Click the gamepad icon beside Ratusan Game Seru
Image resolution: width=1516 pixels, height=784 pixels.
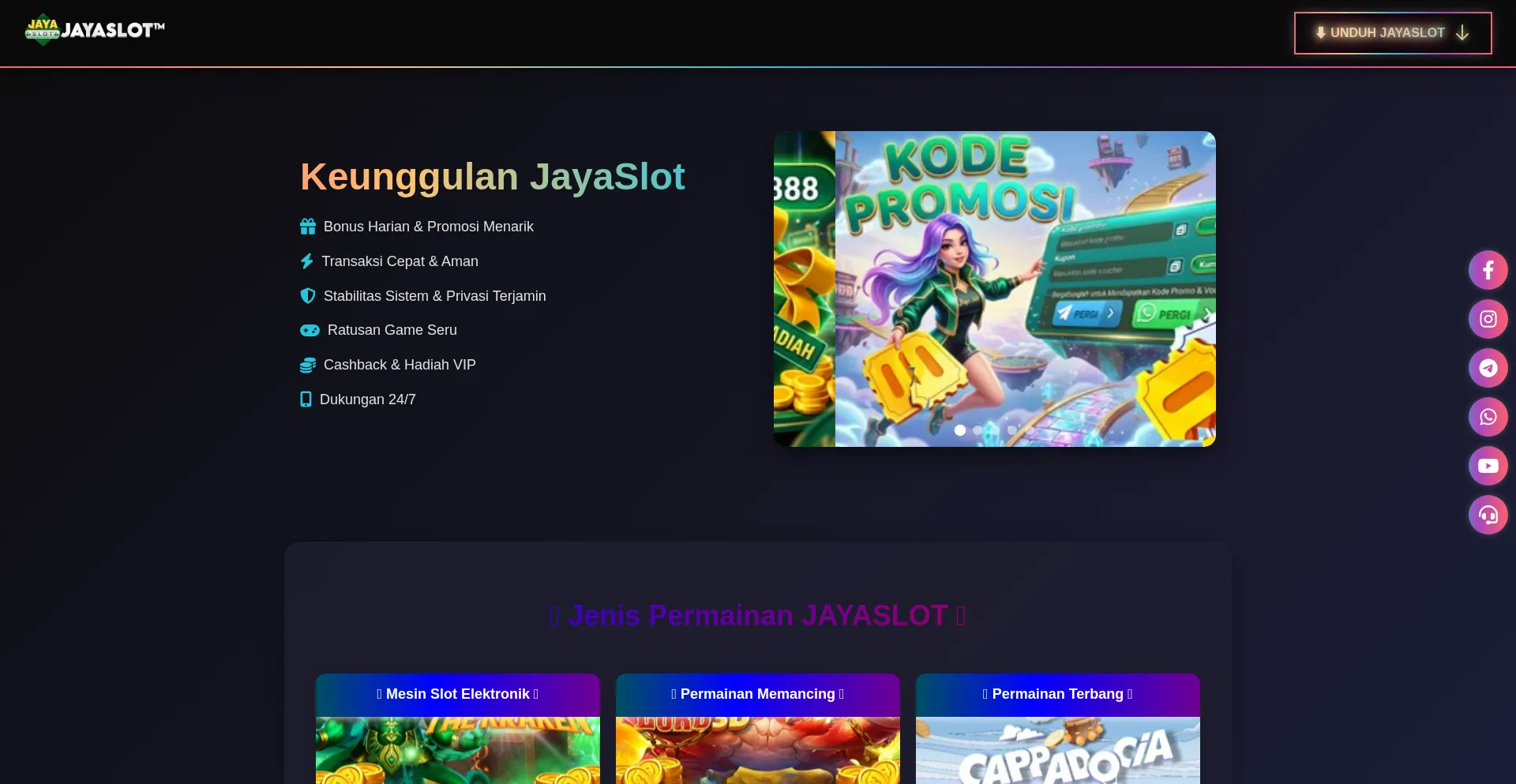[x=310, y=330]
